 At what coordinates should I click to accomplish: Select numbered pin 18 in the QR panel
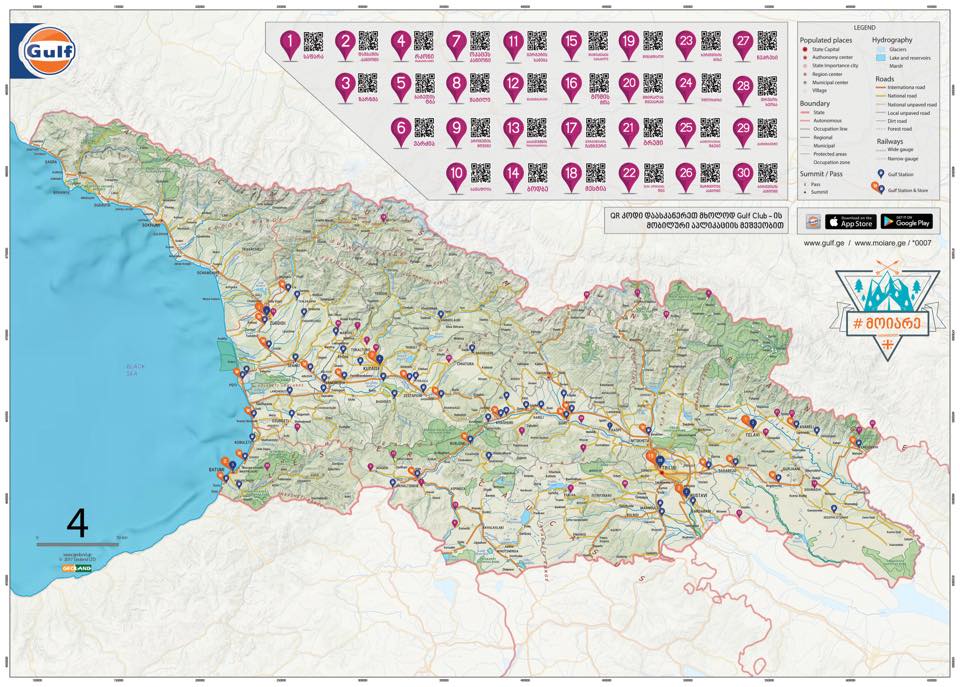pos(571,176)
